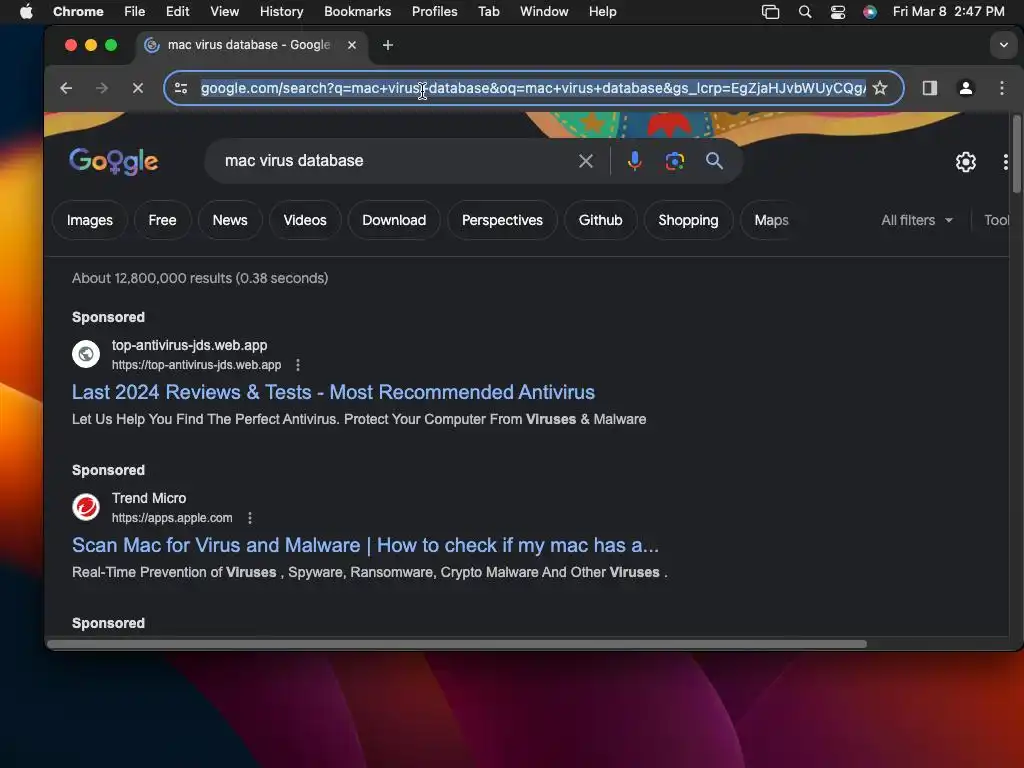Open the File menu
Screen dimensions: 1024x768
[x=135, y=12]
